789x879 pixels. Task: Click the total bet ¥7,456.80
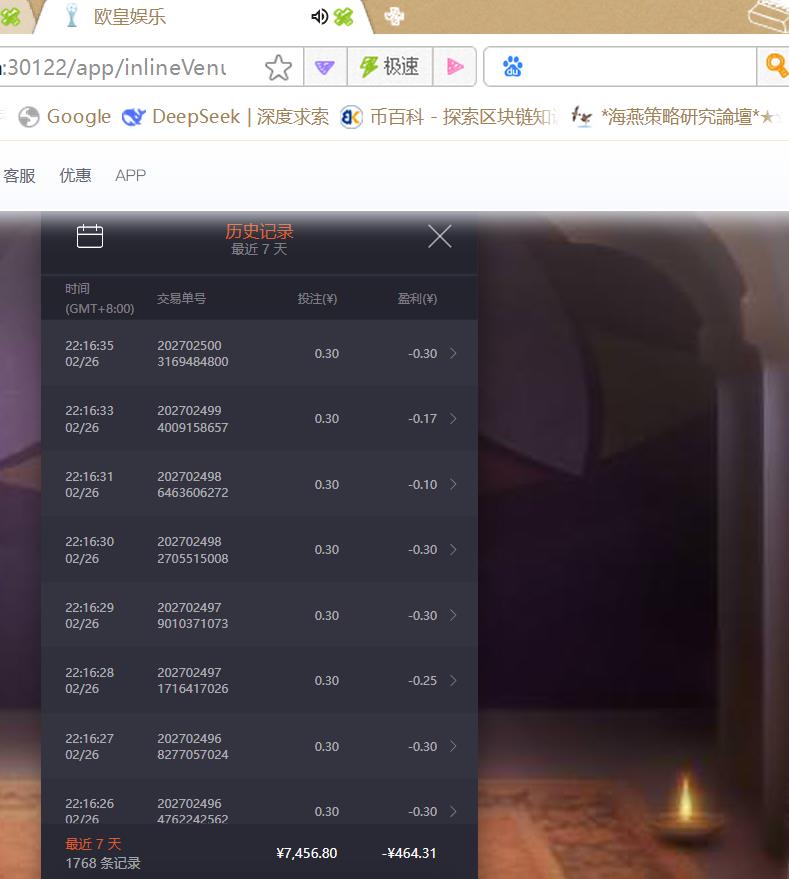click(x=307, y=853)
